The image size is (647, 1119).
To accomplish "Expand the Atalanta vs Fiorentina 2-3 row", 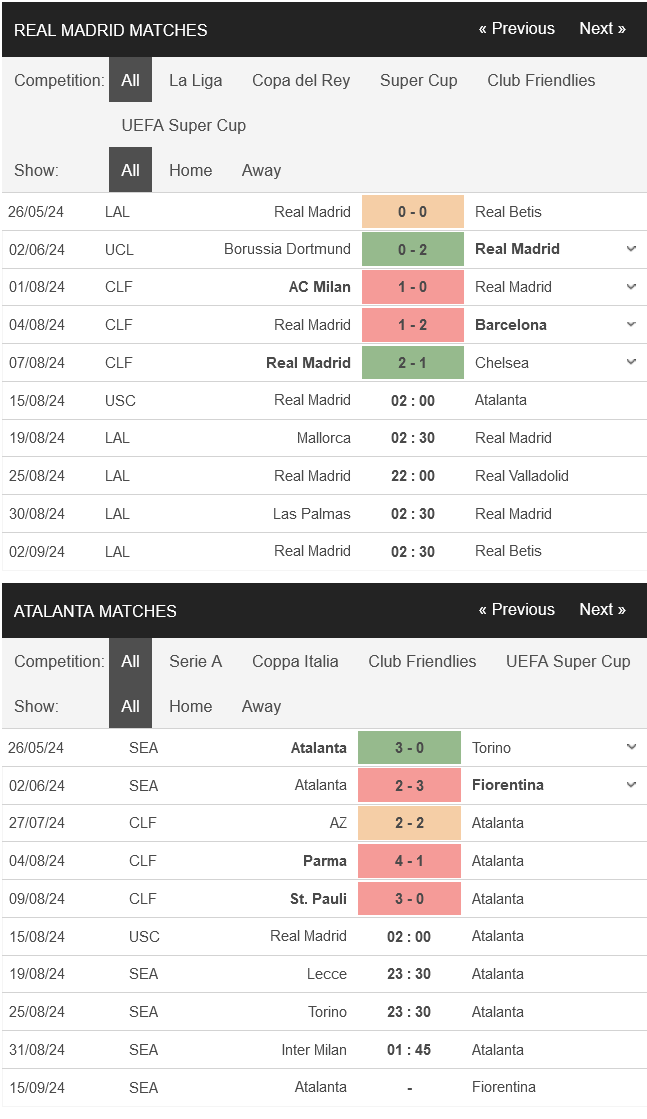I will click(631, 785).
